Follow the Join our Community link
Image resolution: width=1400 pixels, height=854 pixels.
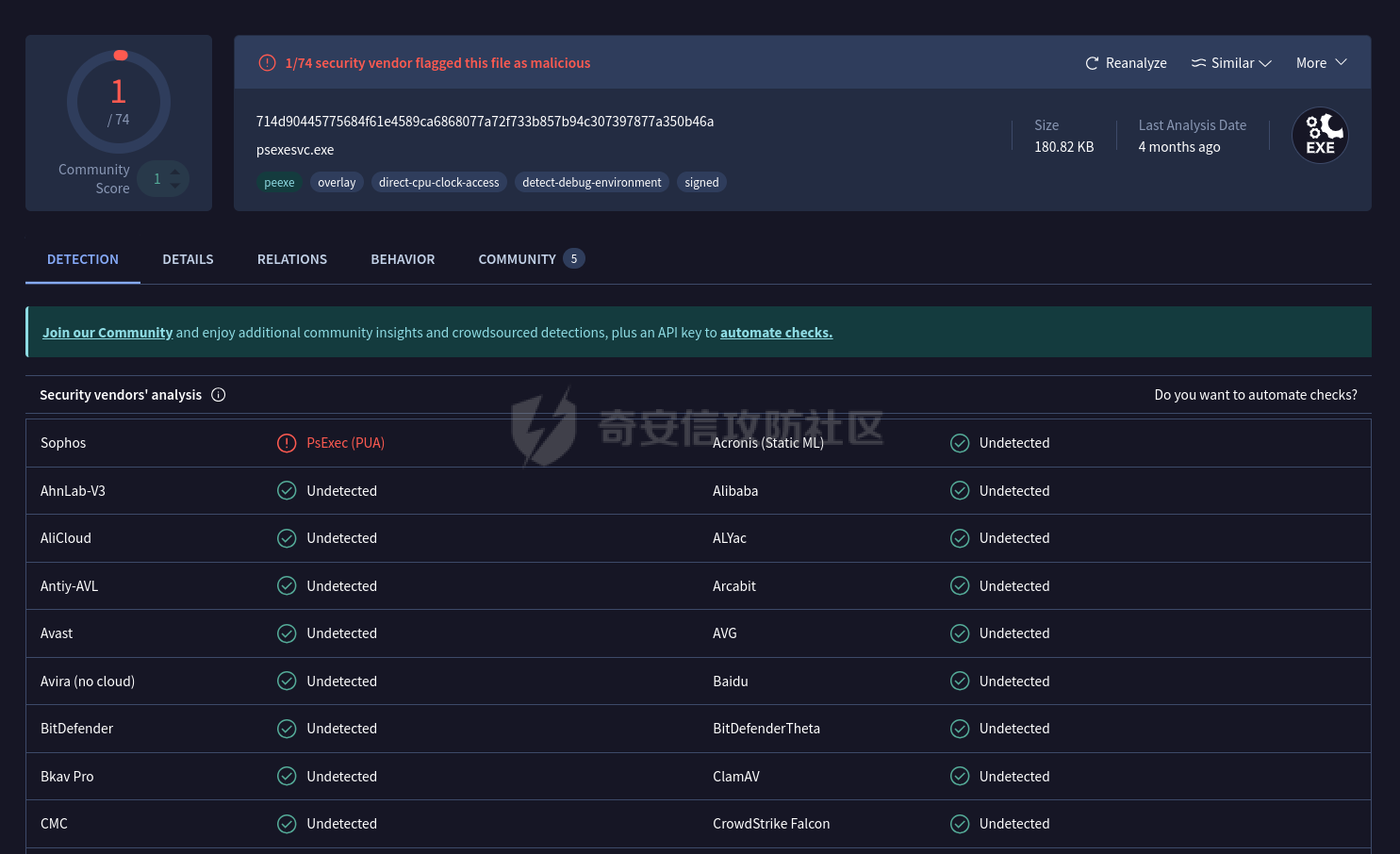click(x=107, y=333)
